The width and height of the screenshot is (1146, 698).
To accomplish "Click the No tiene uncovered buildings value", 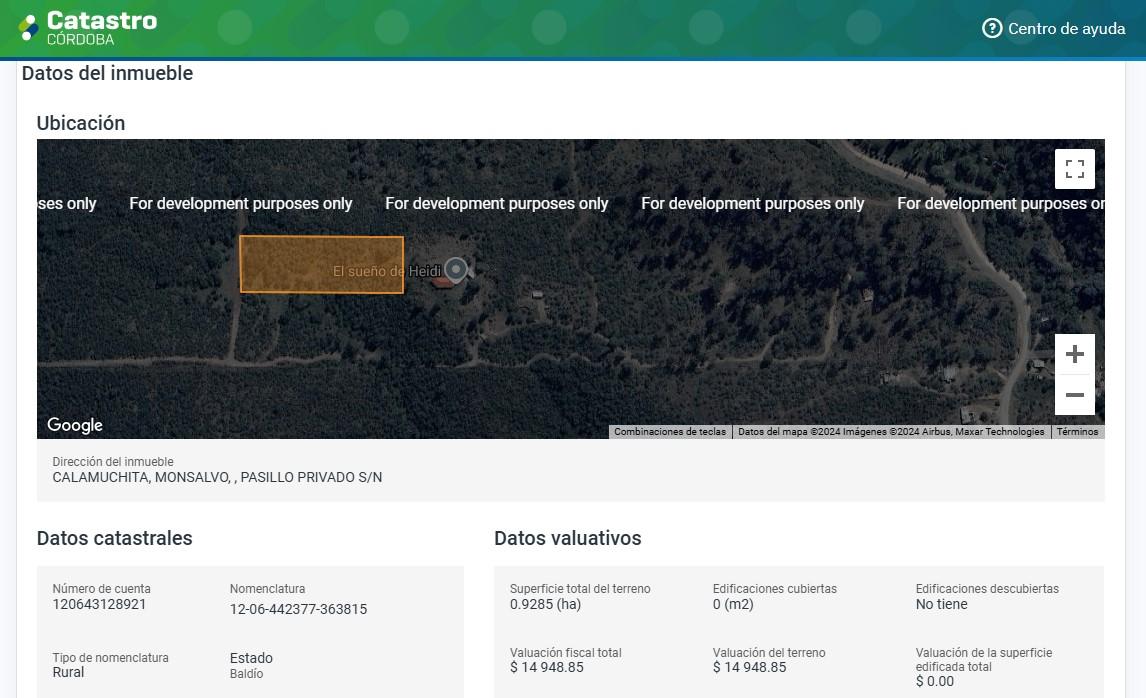I will tap(941, 604).
